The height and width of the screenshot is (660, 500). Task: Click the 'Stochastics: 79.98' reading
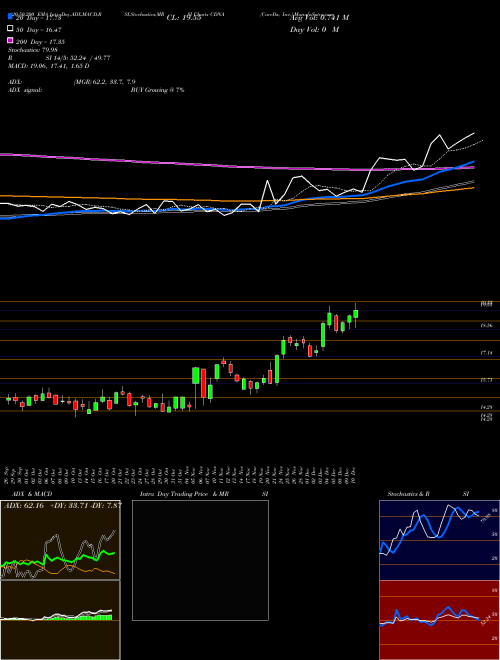32,50
